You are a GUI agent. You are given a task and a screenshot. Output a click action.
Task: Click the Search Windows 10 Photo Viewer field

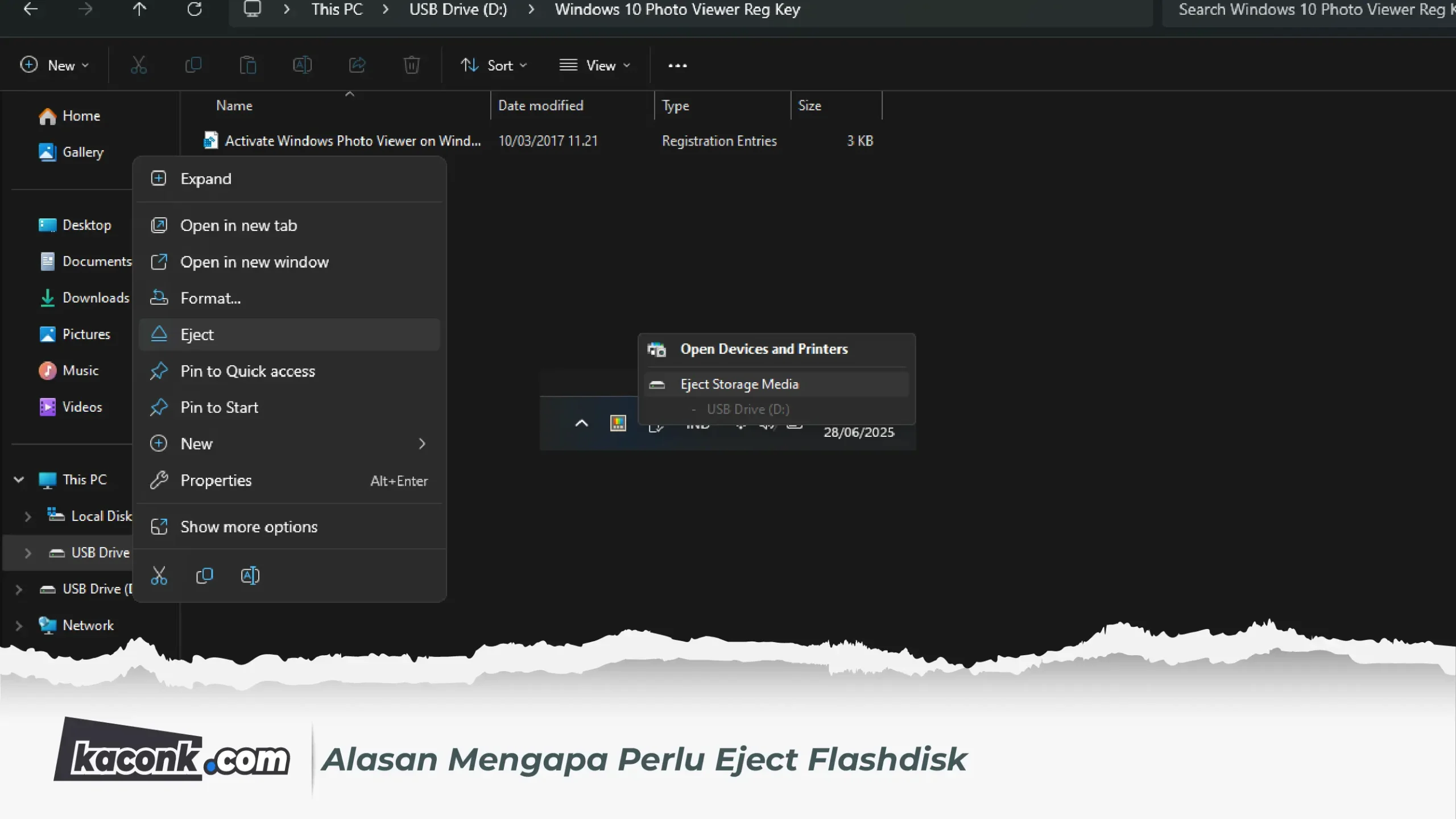tap(1308, 10)
